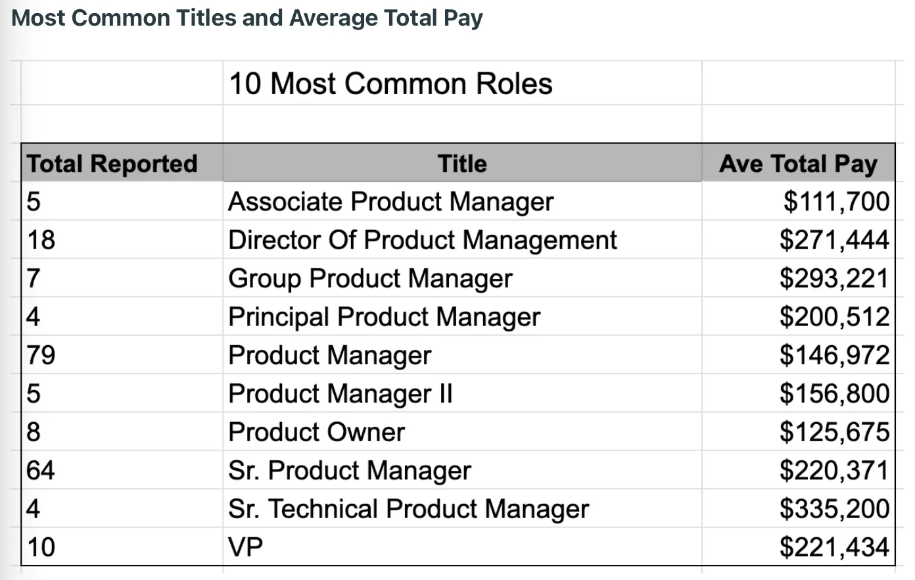
Task: Select the Sr. Technical Product Manager cell
Action: click(462, 509)
